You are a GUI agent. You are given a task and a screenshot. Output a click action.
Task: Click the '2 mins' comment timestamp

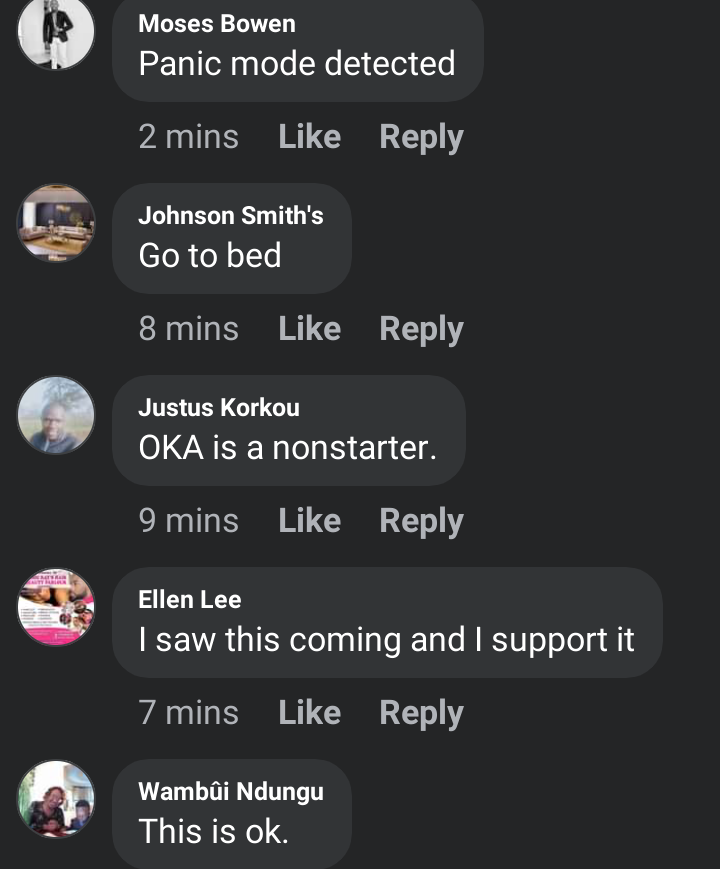pyautogui.click(x=188, y=136)
